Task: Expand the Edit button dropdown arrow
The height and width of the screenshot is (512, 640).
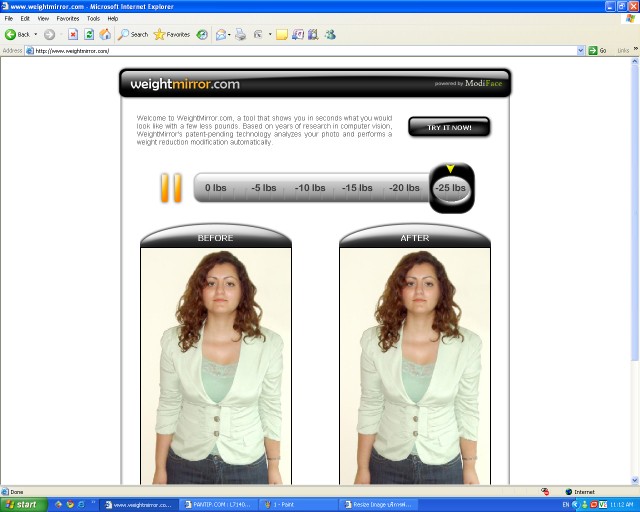Action: [270, 35]
